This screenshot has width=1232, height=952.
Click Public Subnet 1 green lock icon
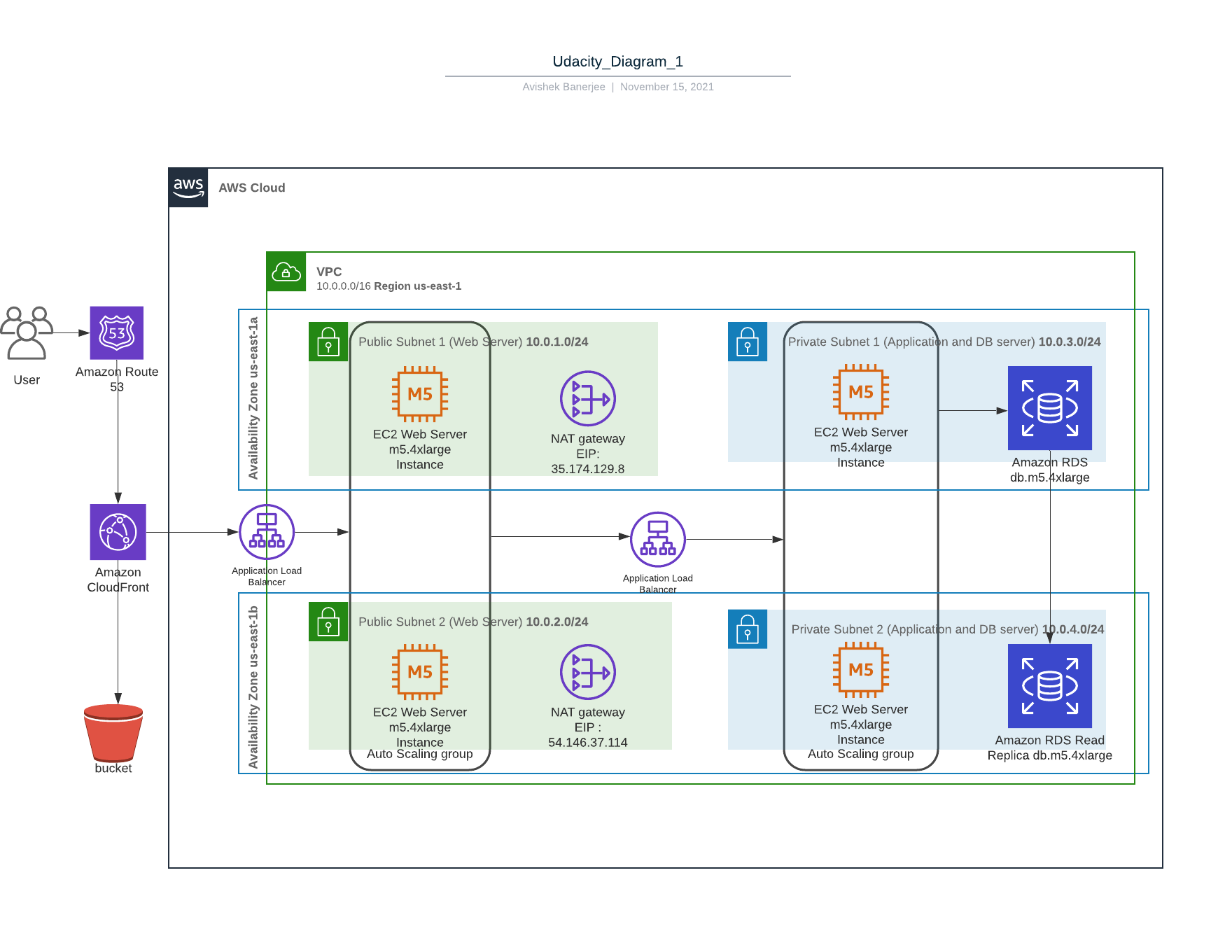[328, 342]
